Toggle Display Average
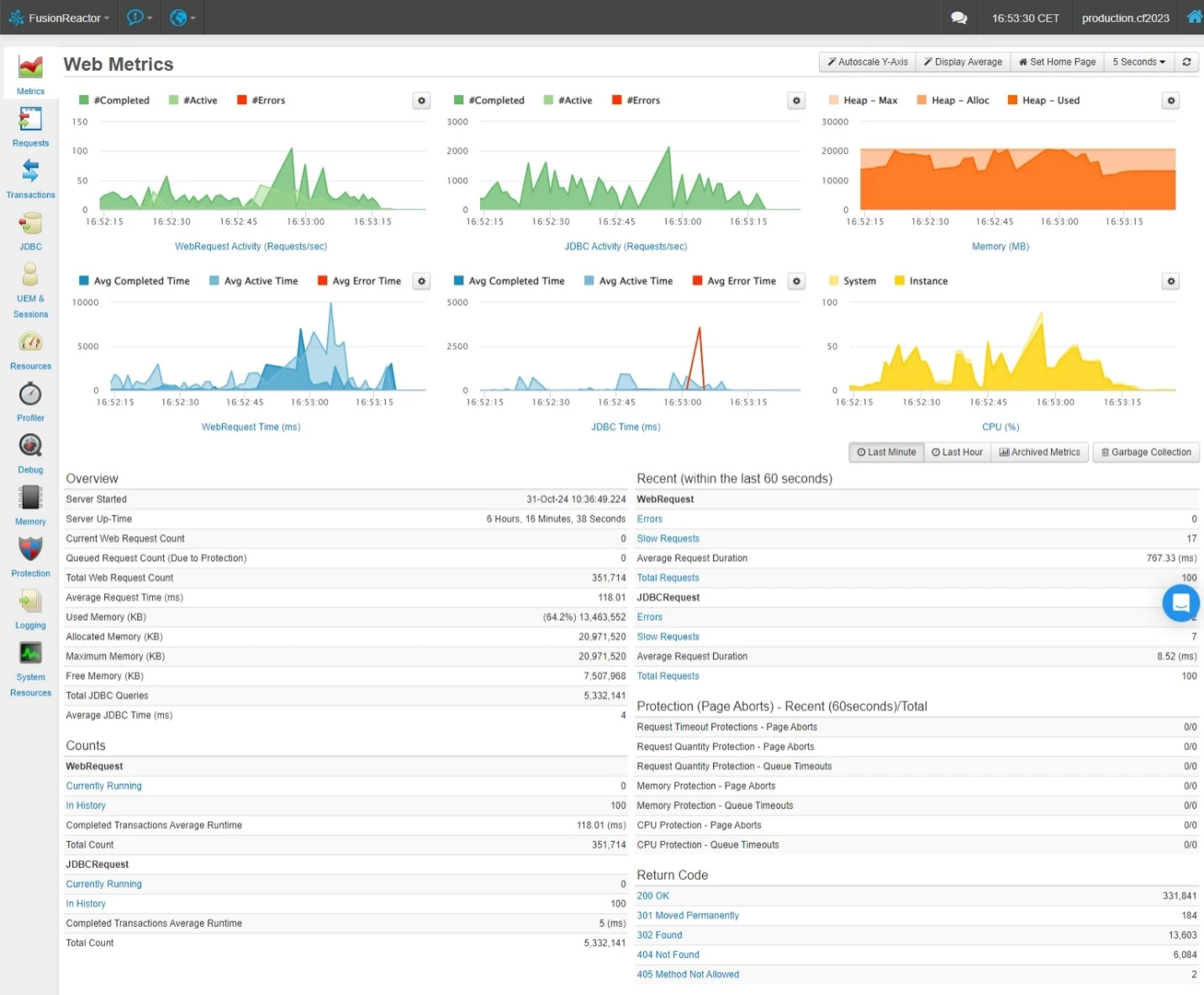The image size is (1204, 995). coord(964,62)
